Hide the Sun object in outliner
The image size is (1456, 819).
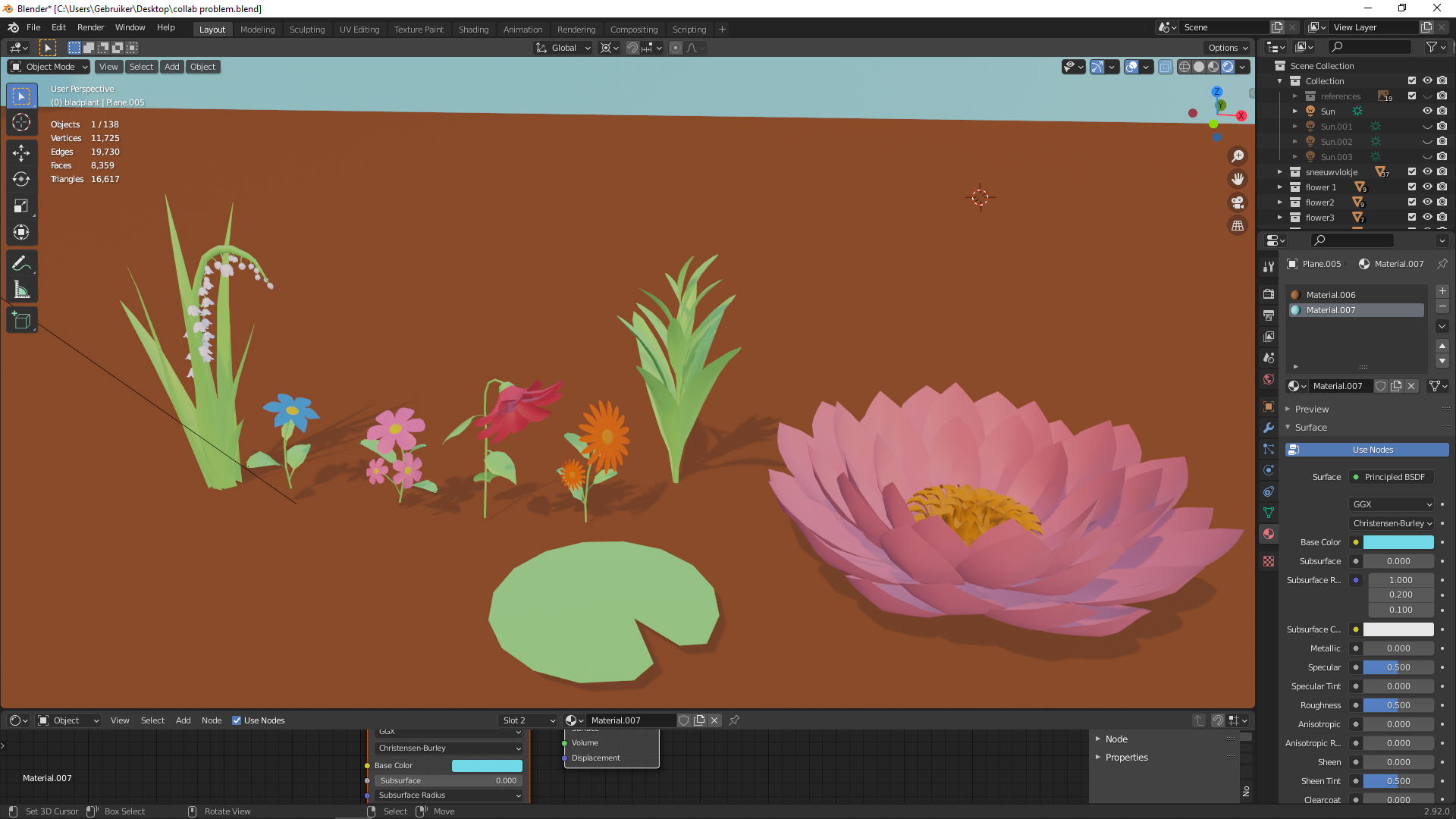click(x=1427, y=111)
